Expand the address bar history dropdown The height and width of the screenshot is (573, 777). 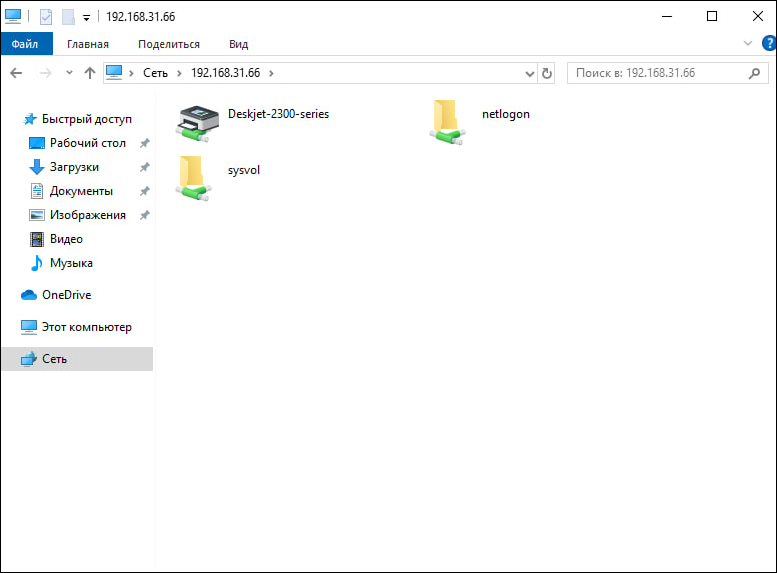click(x=531, y=73)
